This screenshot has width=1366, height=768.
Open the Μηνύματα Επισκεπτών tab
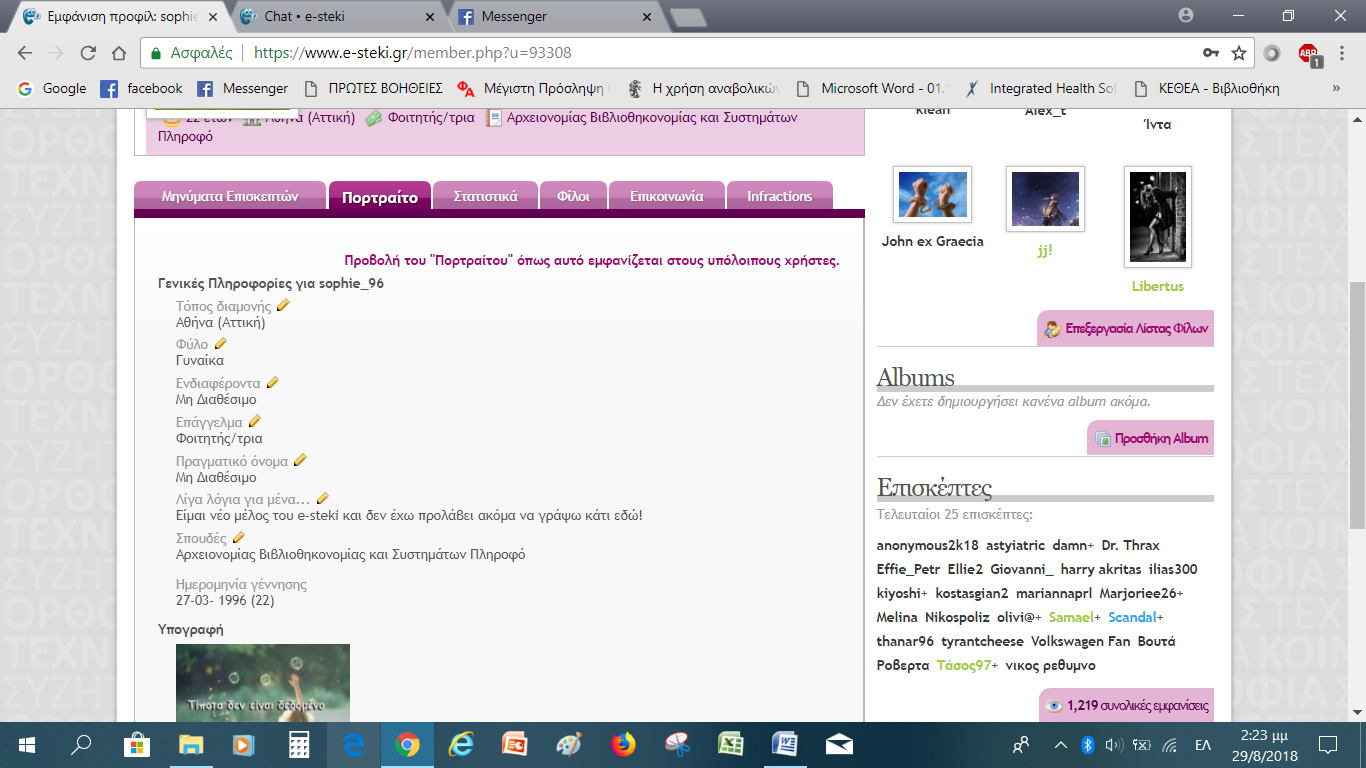pyautogui.click(x=230, y=197)
